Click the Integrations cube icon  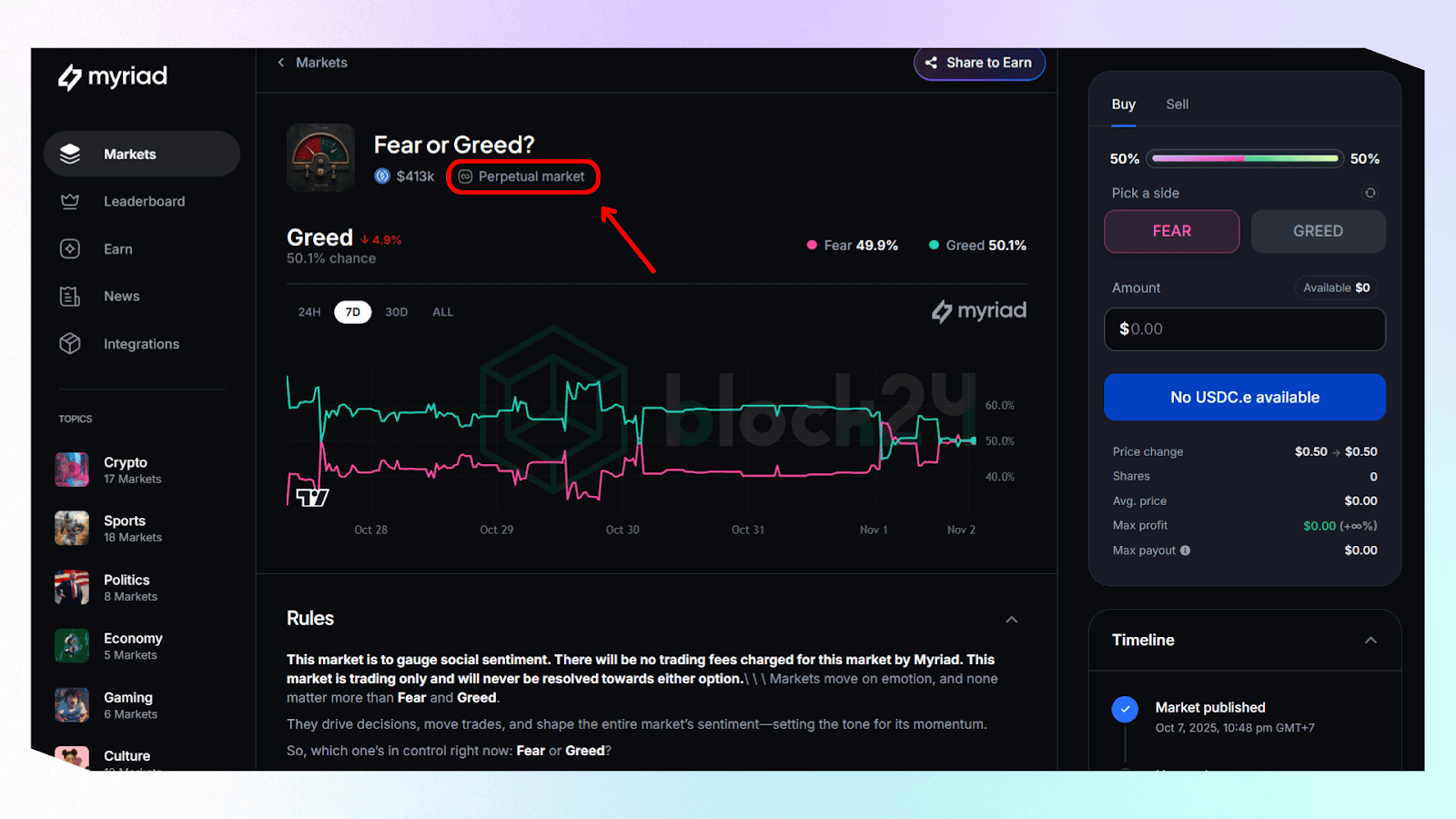point(70,344)
